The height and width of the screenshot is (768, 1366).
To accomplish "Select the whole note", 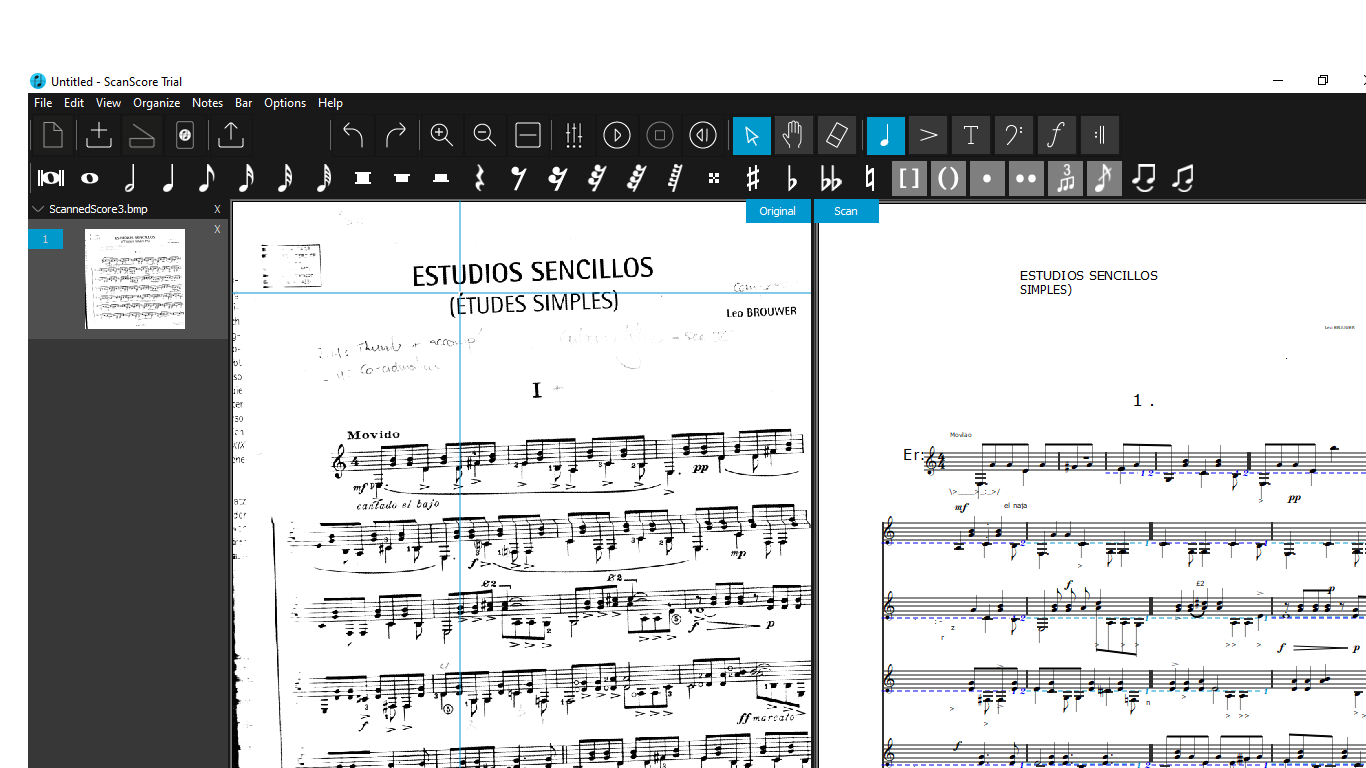I will pyautogui.click(x=90, y=178).
